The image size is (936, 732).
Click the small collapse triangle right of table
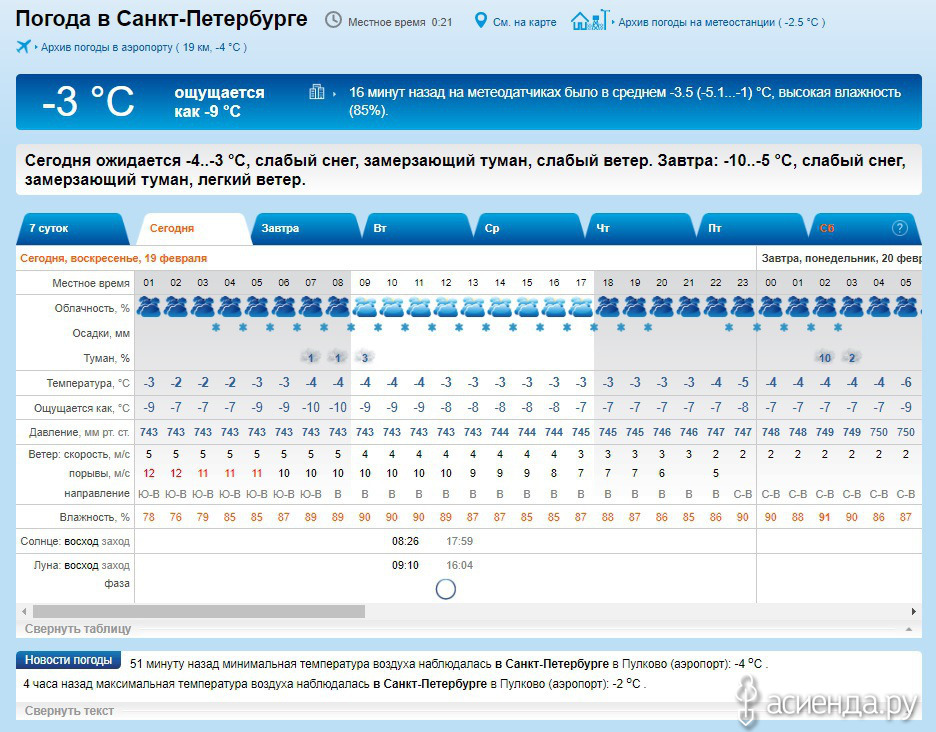coord(909,629)
